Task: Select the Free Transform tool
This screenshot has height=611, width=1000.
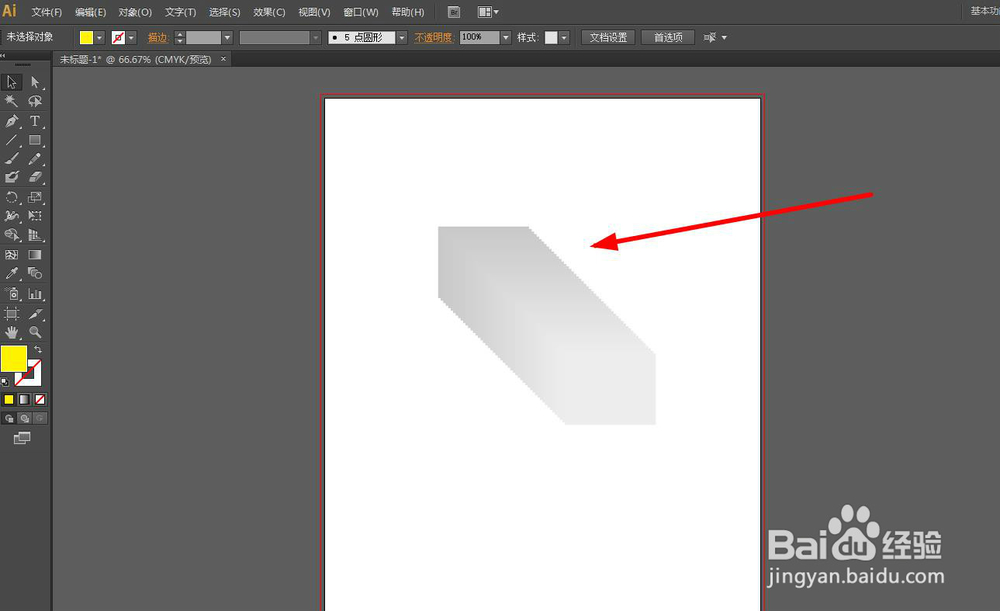Action: click(35, 216)
